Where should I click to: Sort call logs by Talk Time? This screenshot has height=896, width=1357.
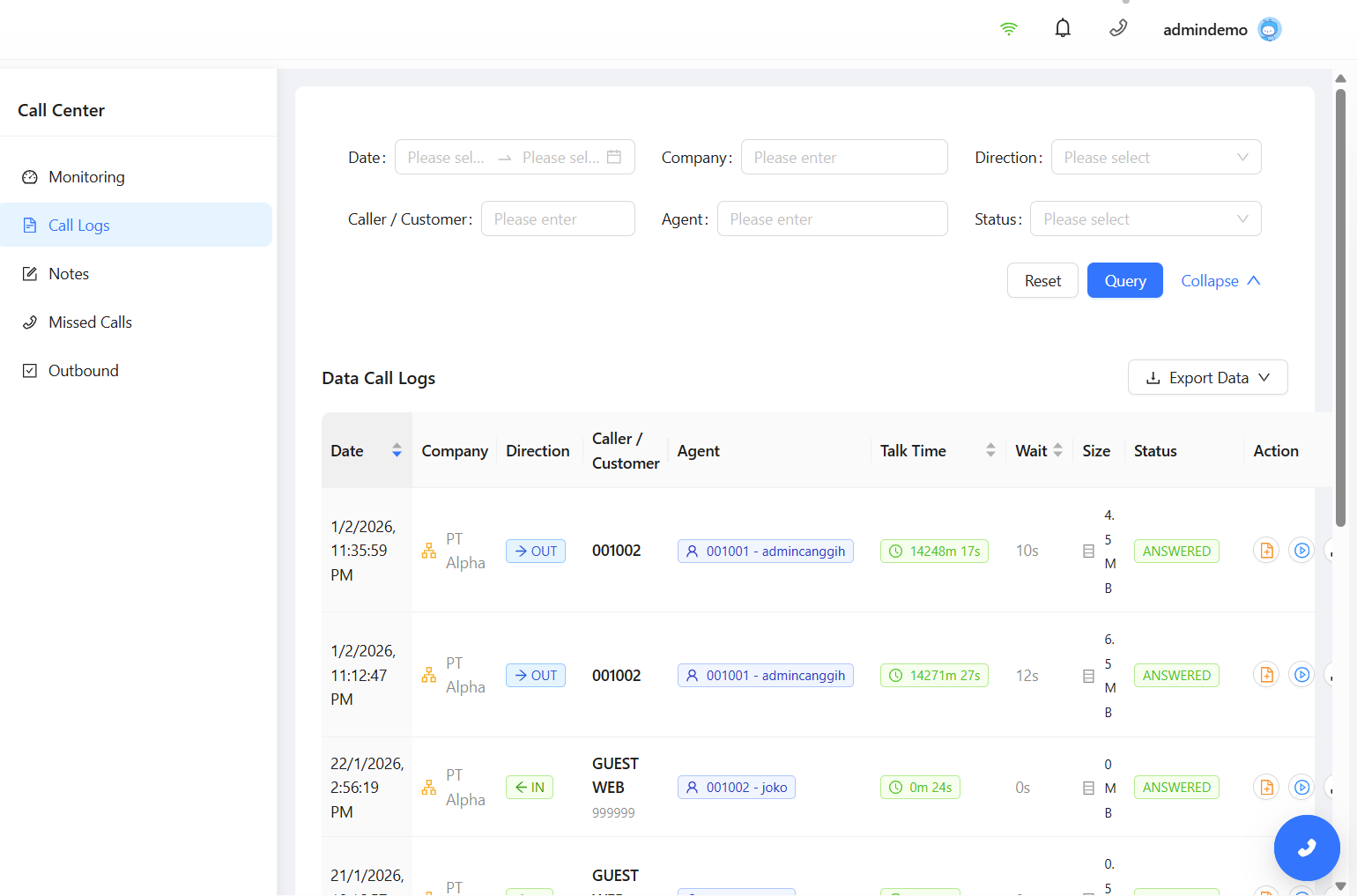(x=990, y=450)
